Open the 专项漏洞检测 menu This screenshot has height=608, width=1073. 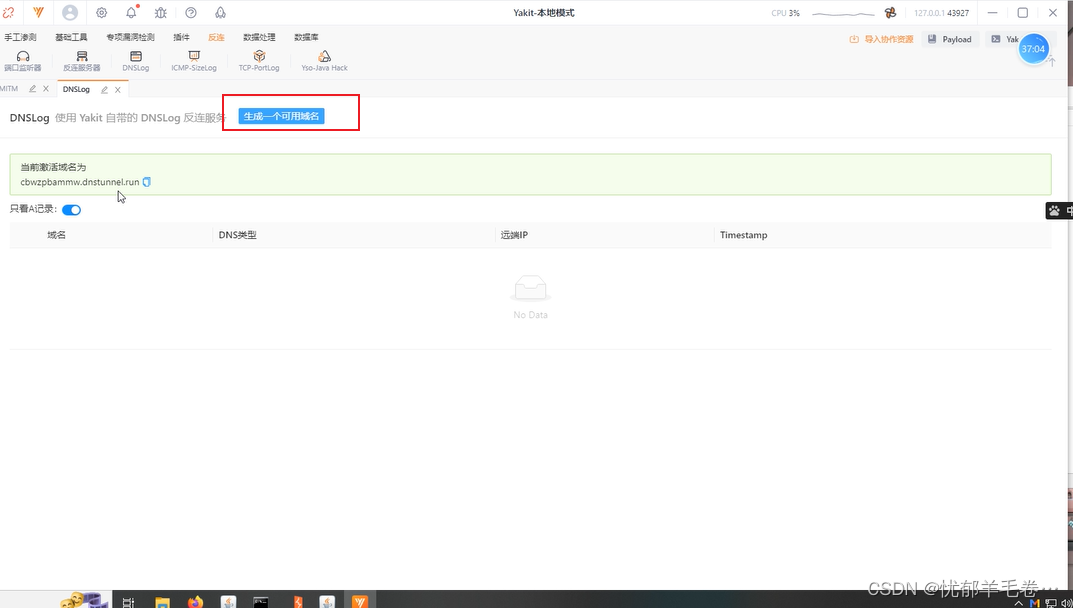point(130,38)
